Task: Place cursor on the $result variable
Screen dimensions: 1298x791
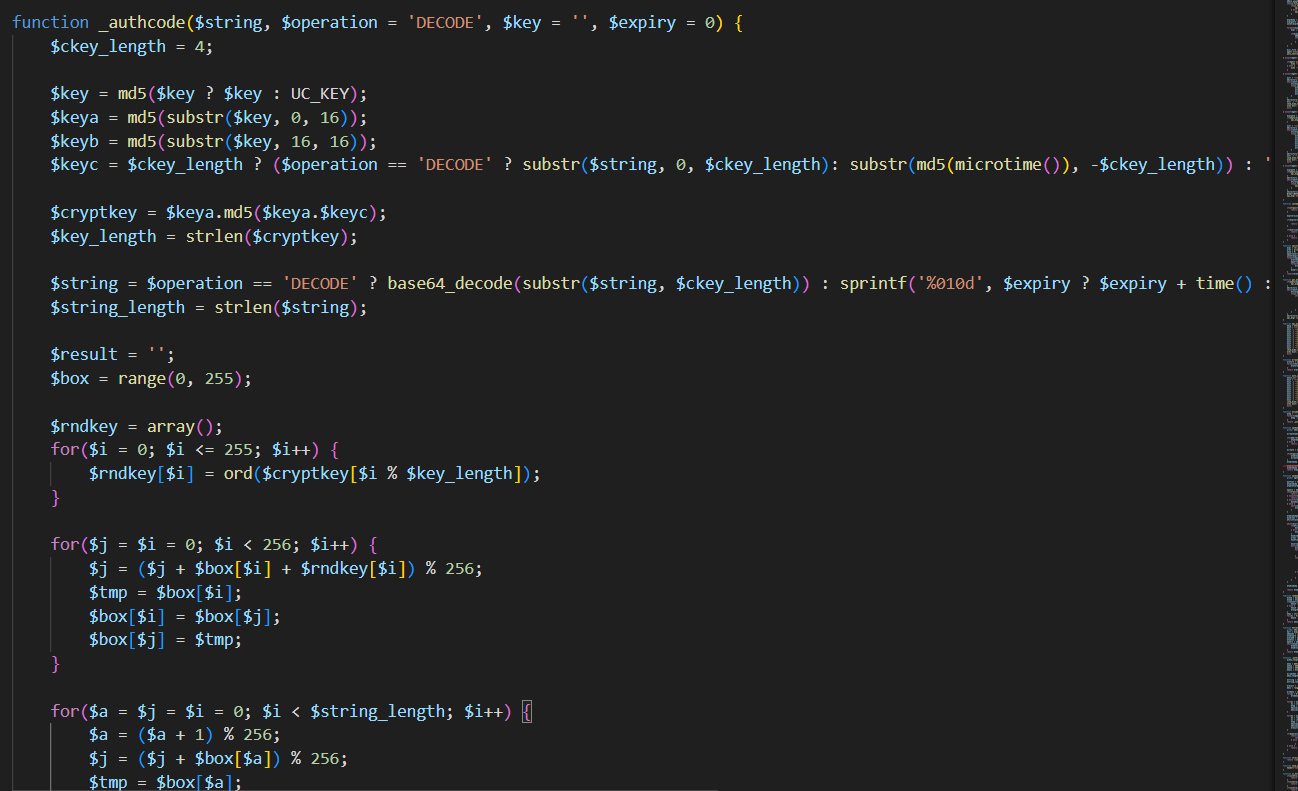Action: pyautogui.click(x=84, y=354)
